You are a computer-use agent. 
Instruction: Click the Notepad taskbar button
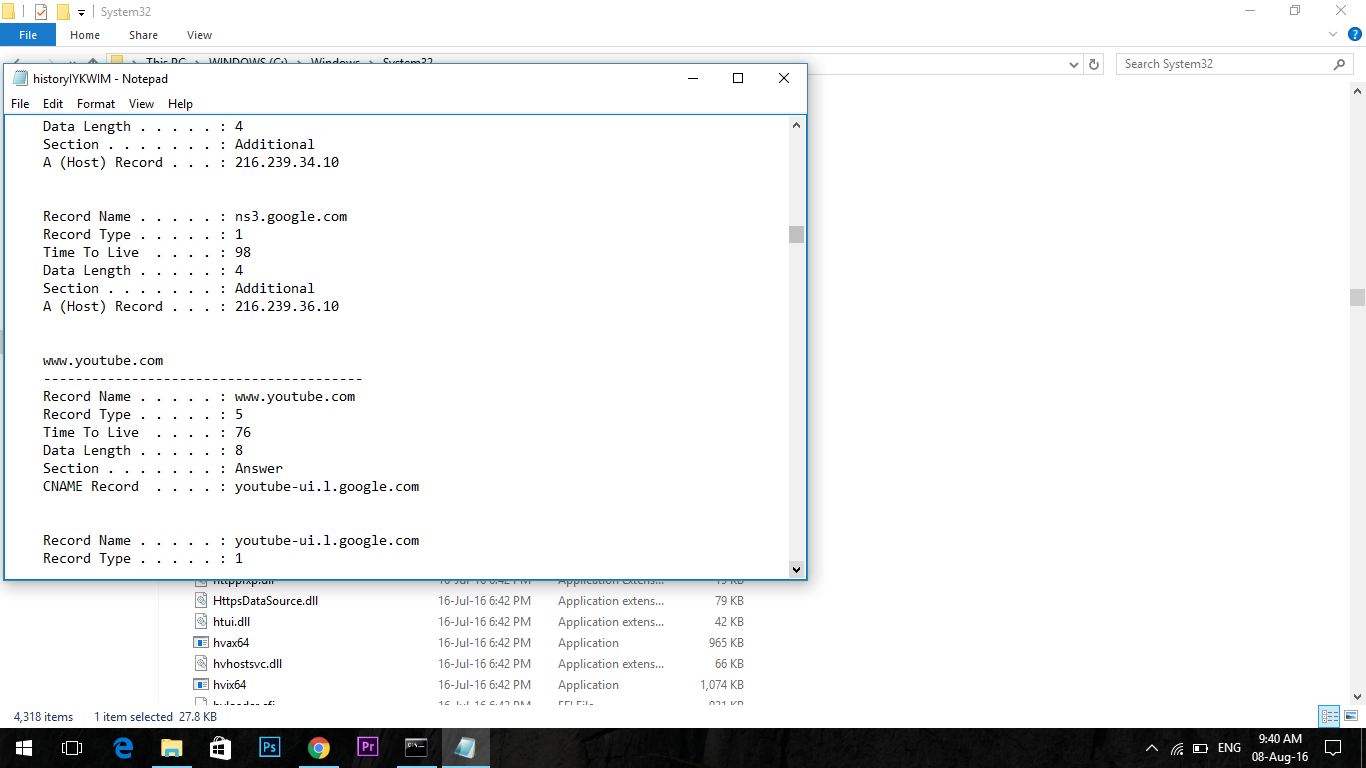(x=465, y=748)
